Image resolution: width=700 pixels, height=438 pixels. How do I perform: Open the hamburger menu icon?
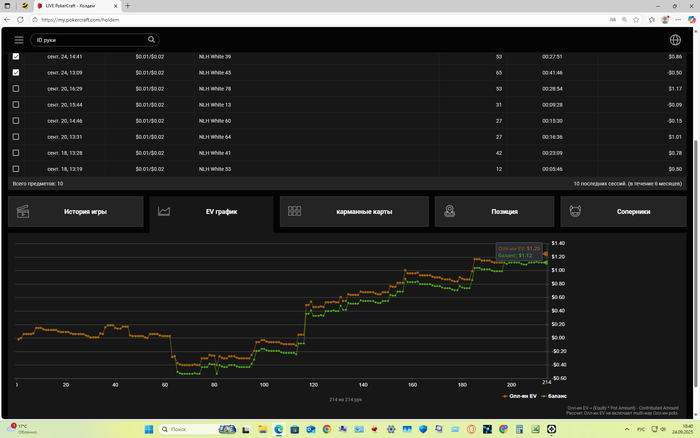19,40
